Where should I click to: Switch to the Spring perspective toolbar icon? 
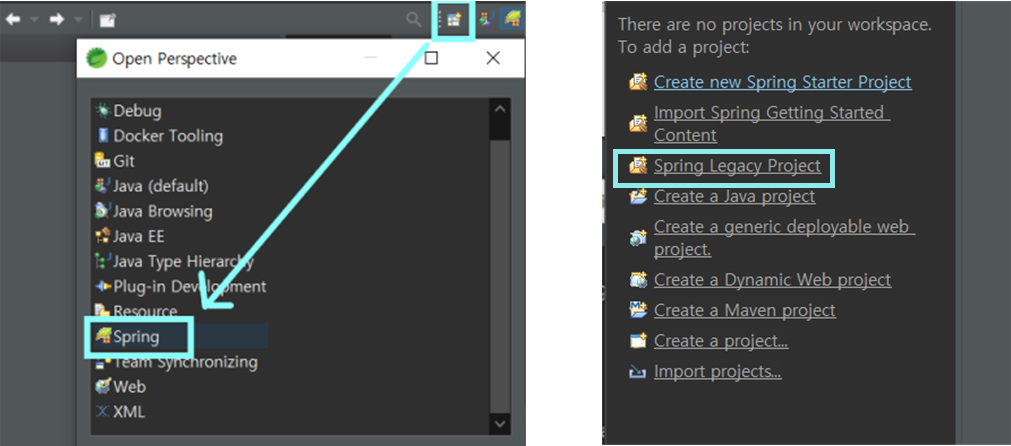pos(513,19)
